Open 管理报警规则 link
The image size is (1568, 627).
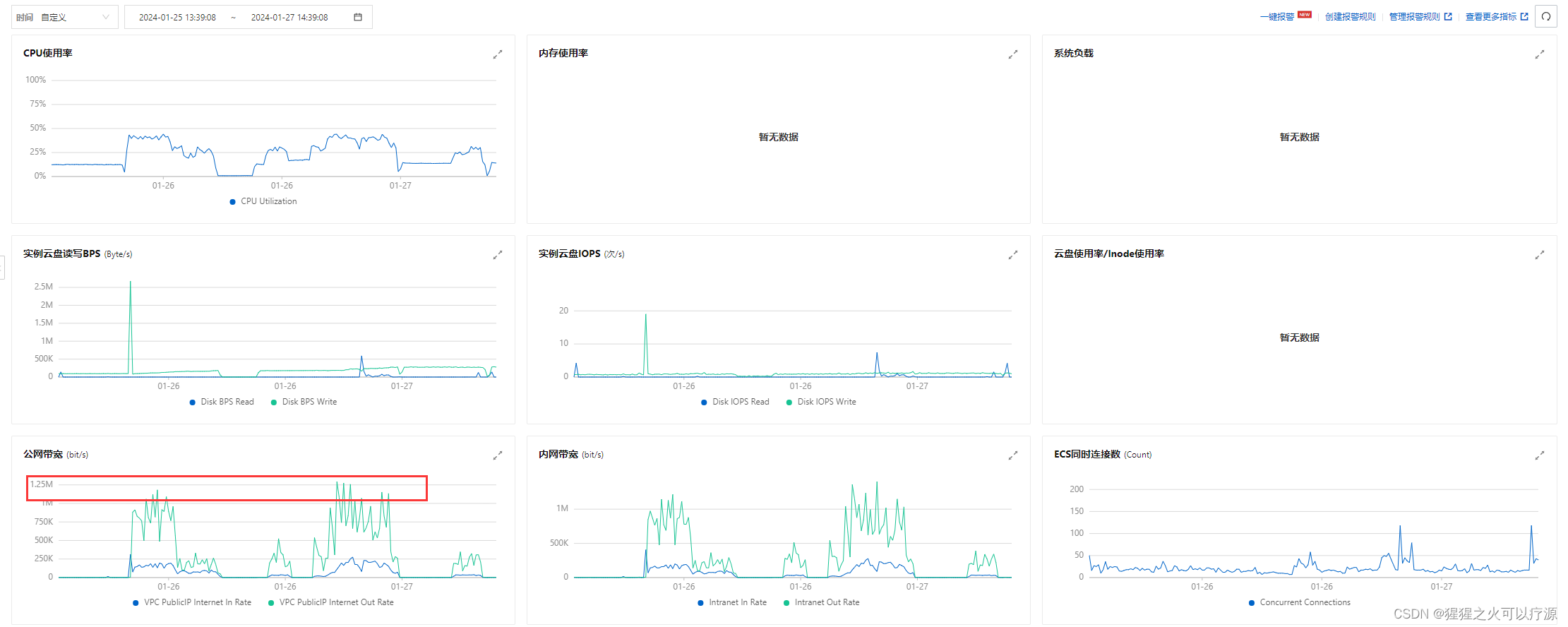point(1420,16)
